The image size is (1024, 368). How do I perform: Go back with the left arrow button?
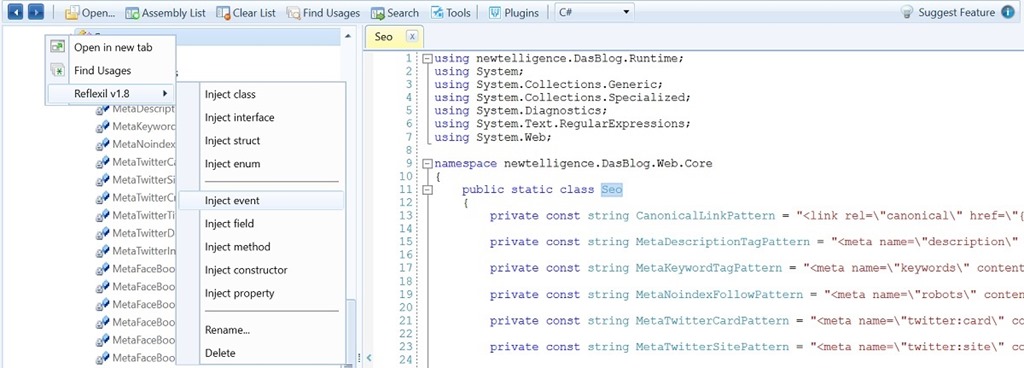(15, 12)
